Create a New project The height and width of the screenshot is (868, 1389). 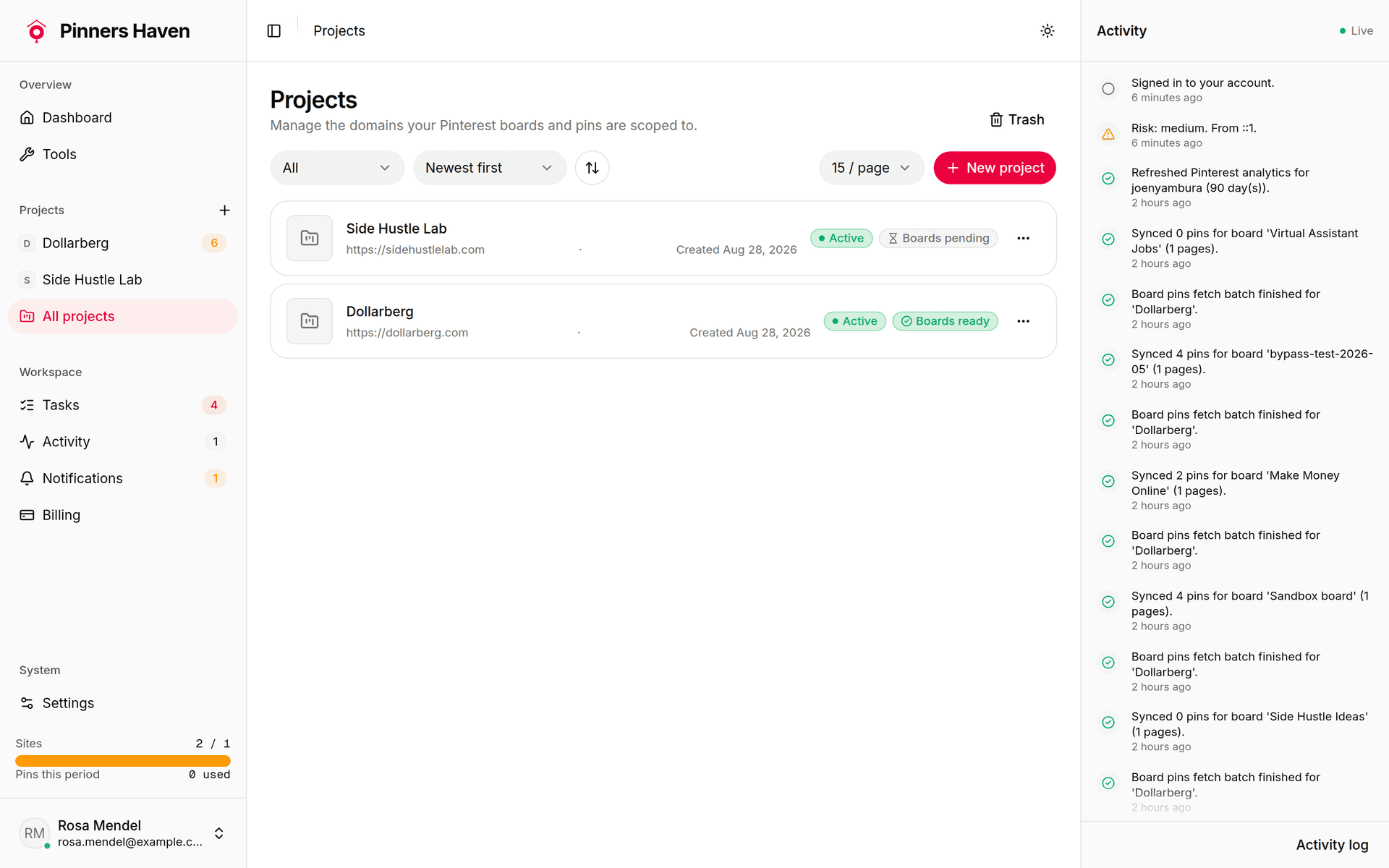pyautogui.click(x=995, y=168)
